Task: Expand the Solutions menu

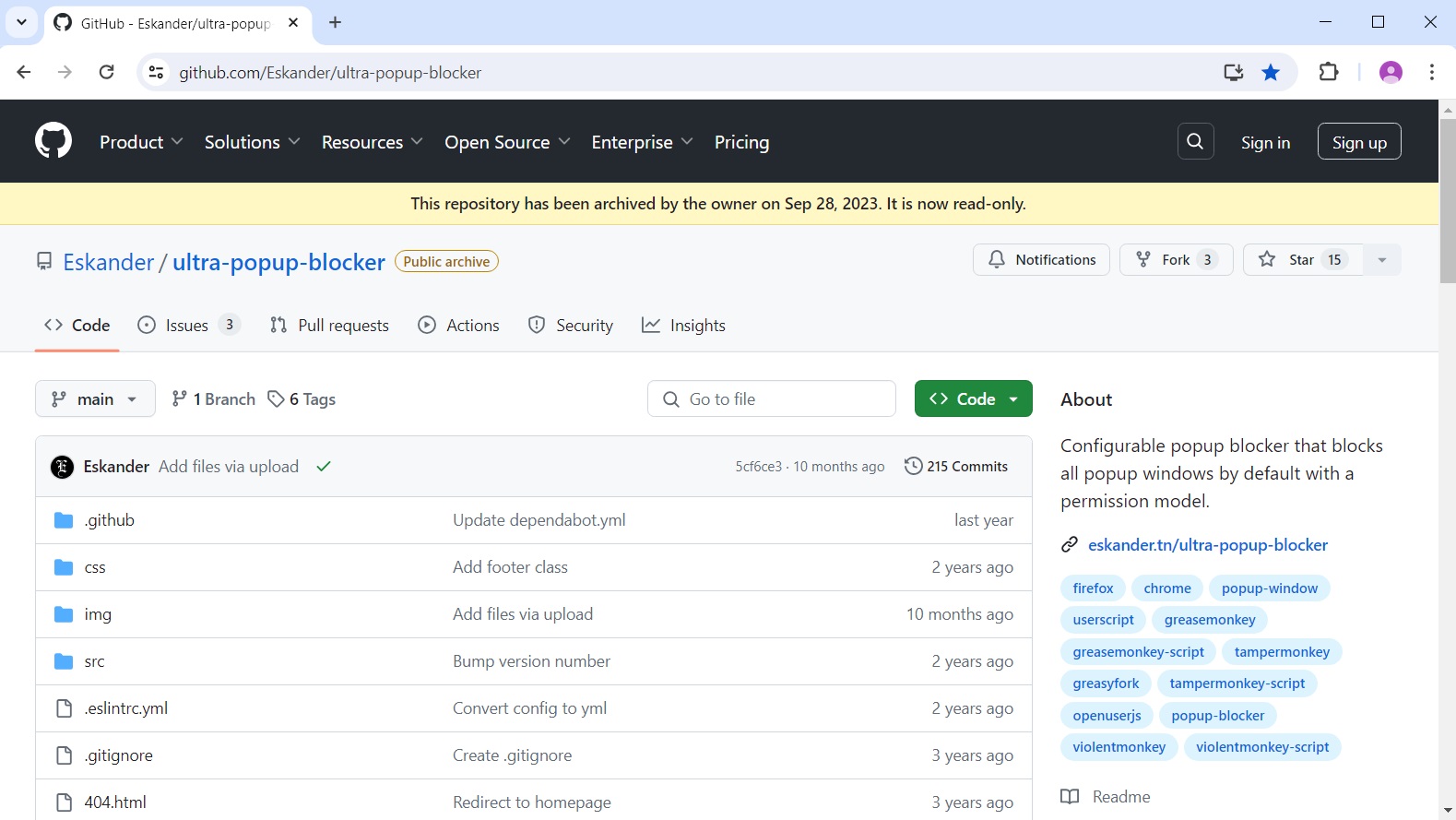Action: [x=252, y=142]
